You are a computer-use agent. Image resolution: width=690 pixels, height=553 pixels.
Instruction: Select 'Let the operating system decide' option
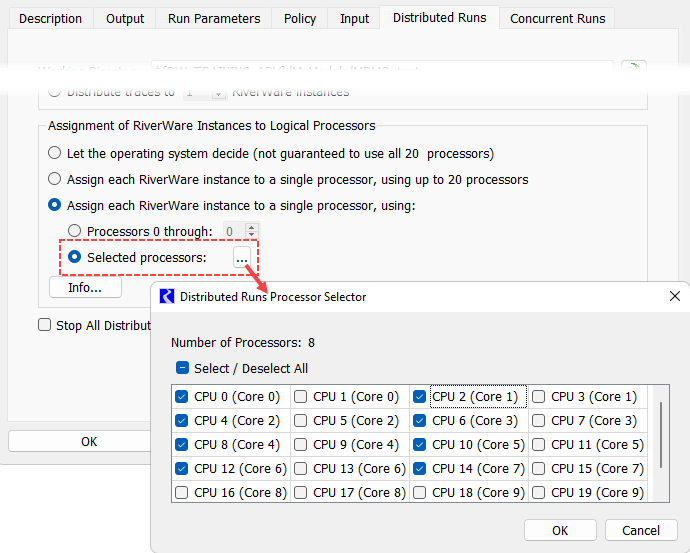(x=55, y=154)
